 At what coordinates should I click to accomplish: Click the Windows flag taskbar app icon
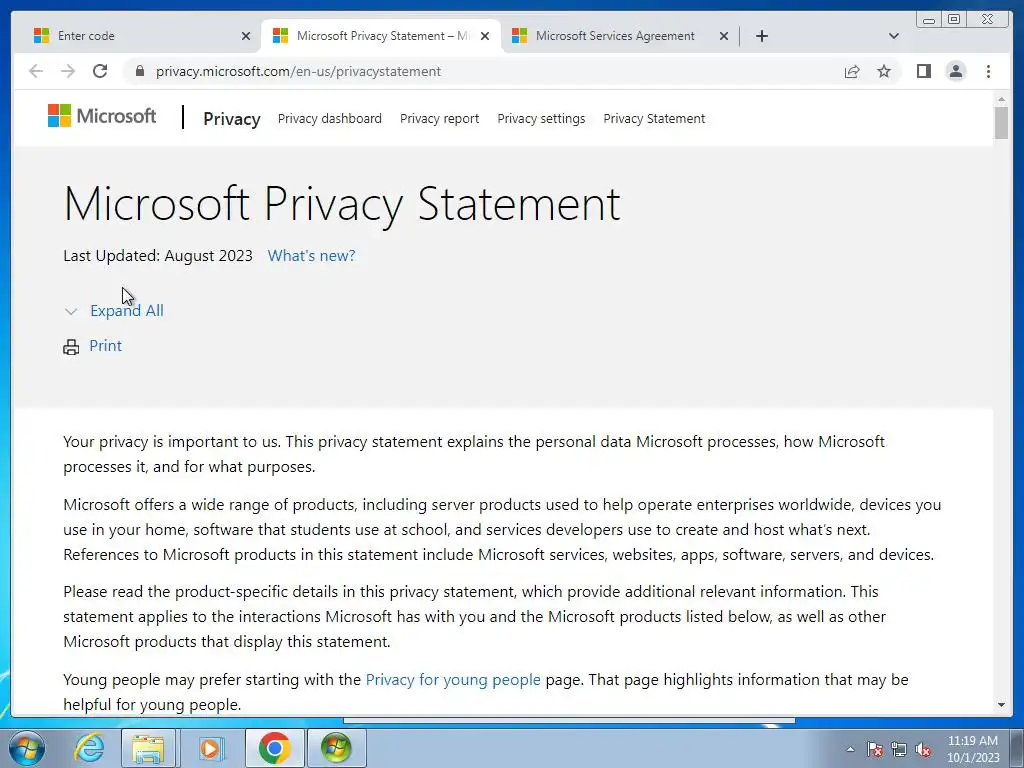click(x=336, y=748)
